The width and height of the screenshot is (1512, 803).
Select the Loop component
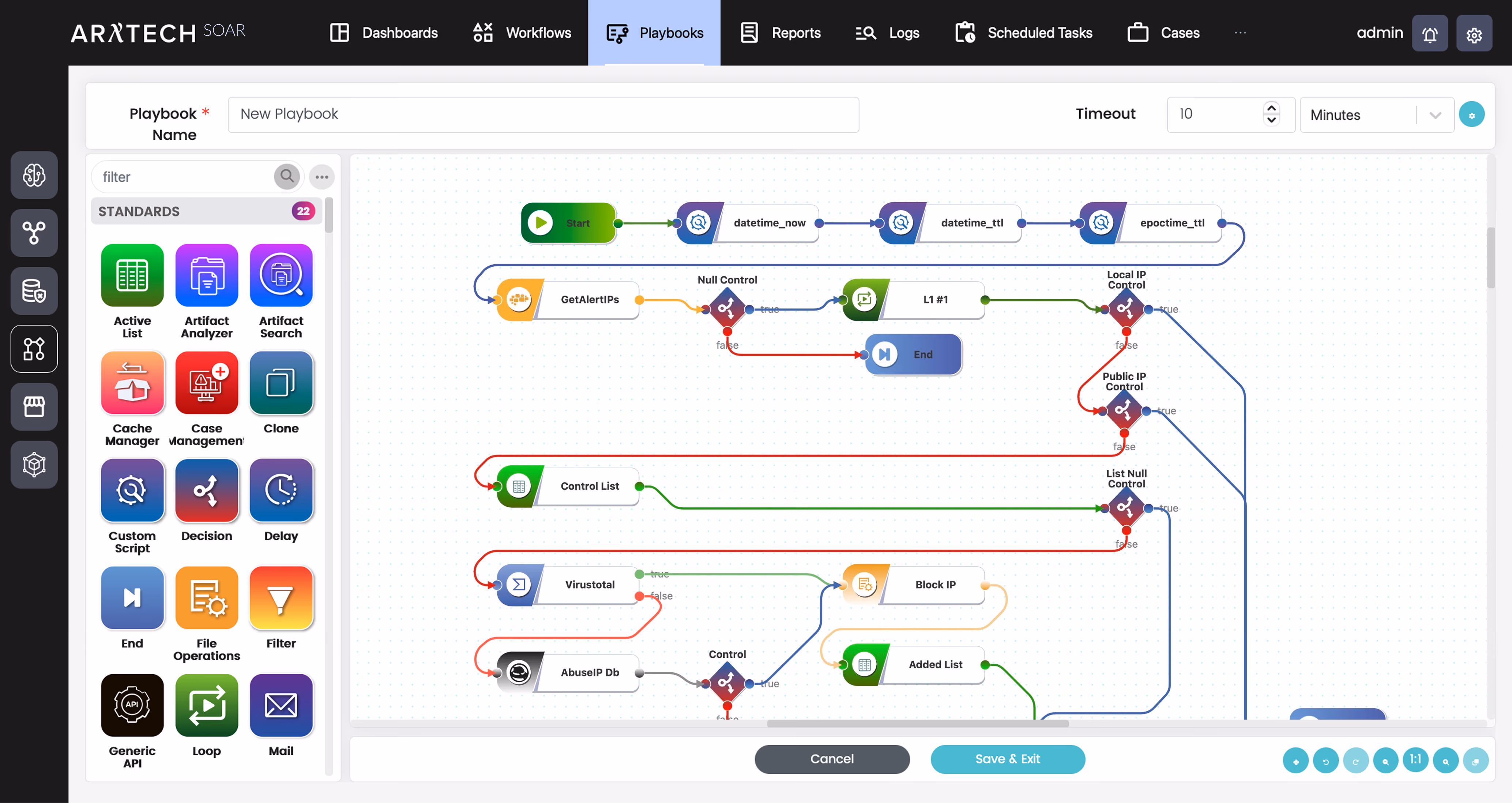207,705
